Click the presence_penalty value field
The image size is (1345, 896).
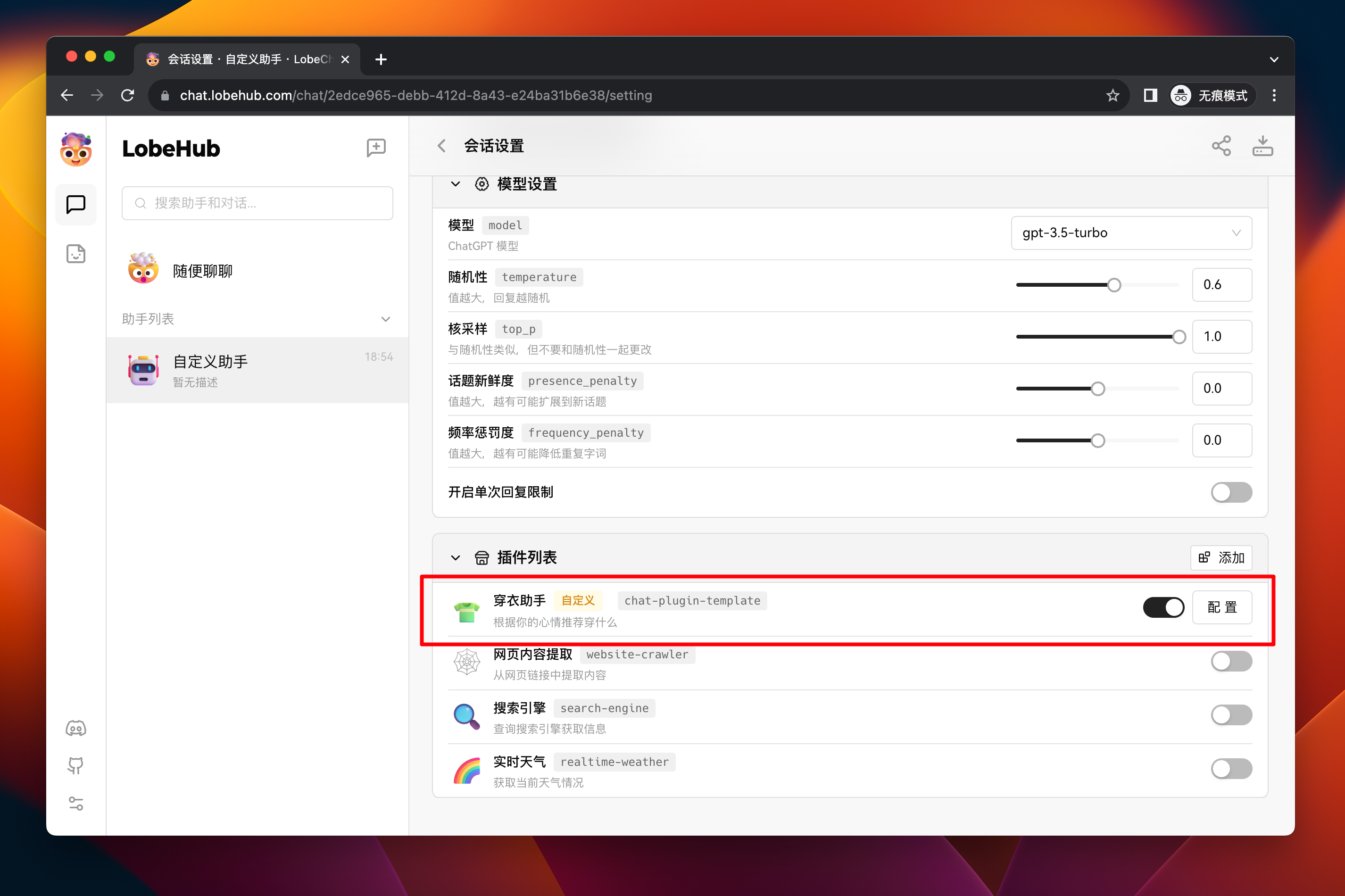[x=1221, y=389]
